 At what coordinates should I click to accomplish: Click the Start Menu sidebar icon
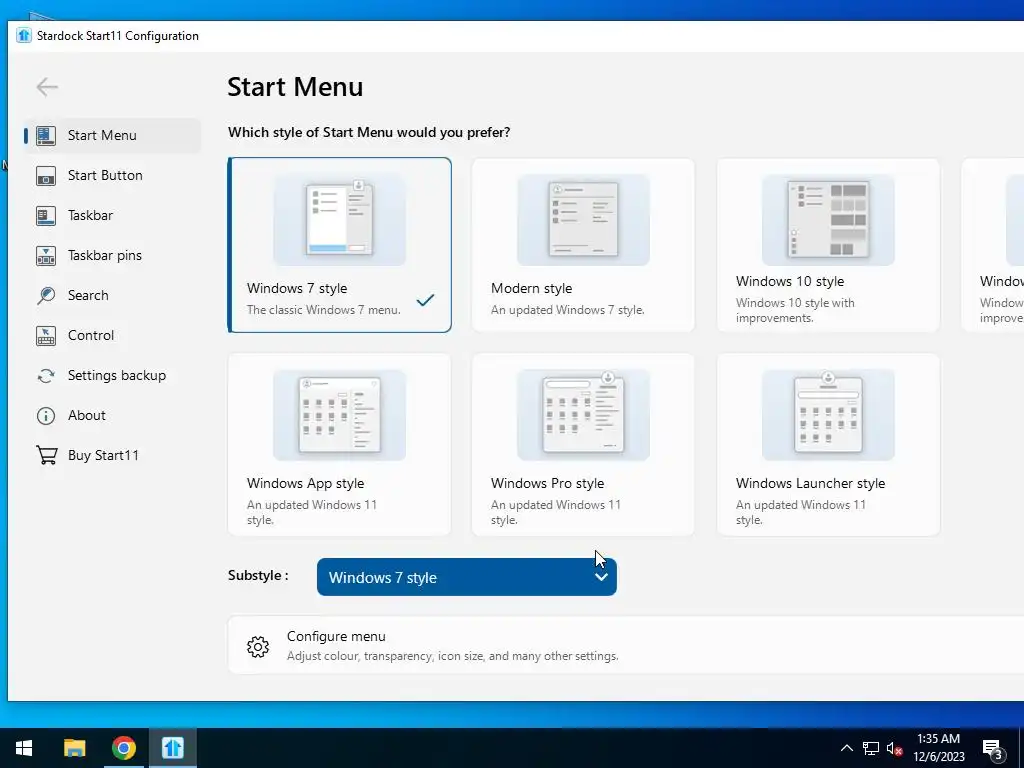(x=46, y=135)
